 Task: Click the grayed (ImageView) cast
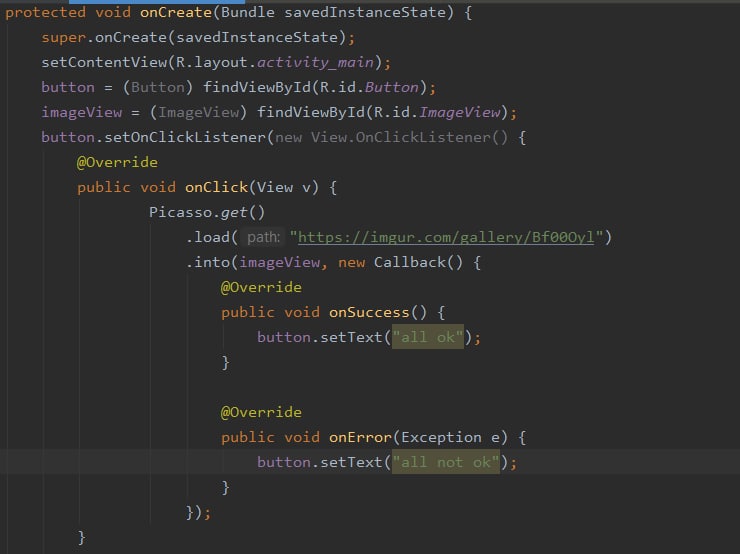pyautogui.click(x=198, y=112)
